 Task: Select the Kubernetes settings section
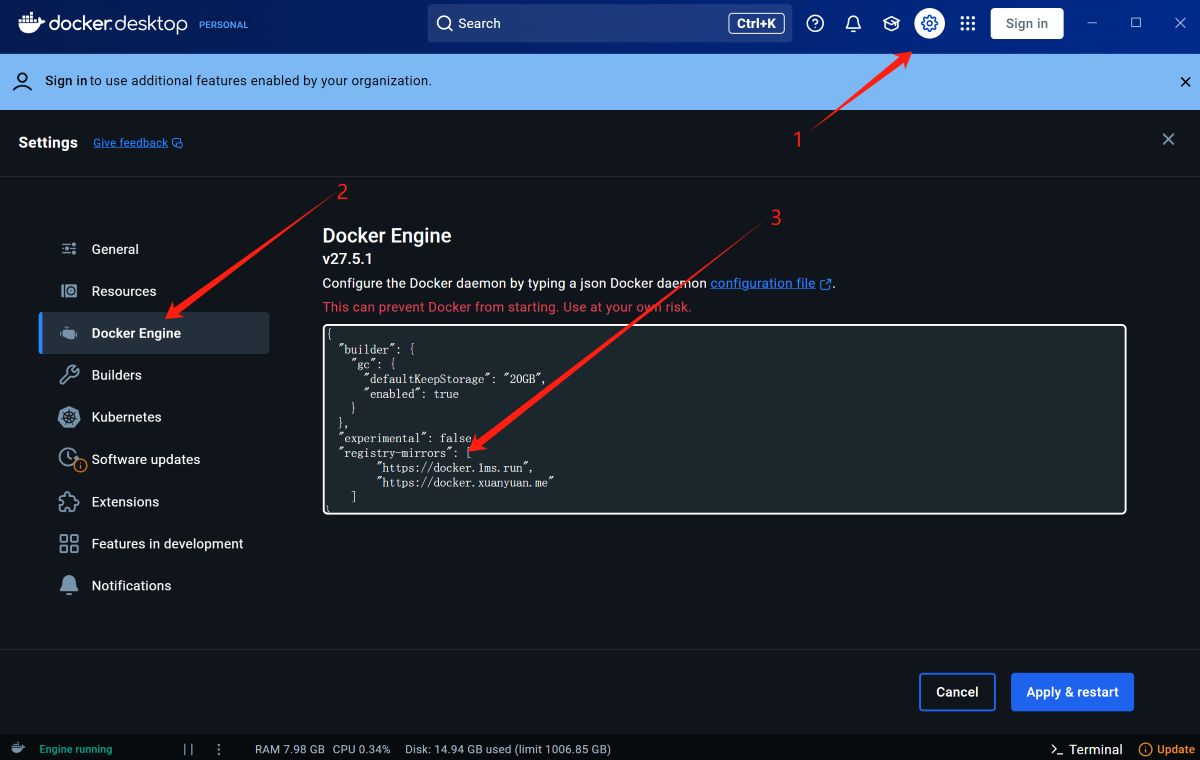154,417
